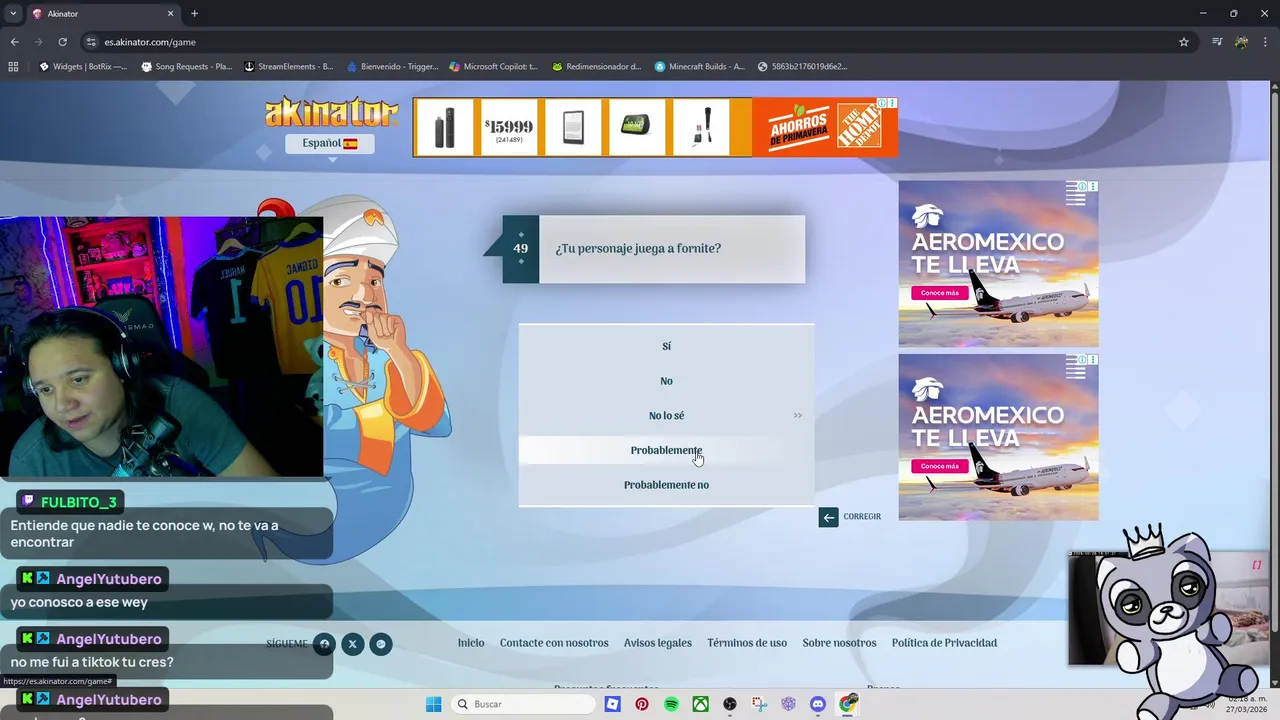Open a new browser tab
The image size is (1280, 720).
point(194,14)
